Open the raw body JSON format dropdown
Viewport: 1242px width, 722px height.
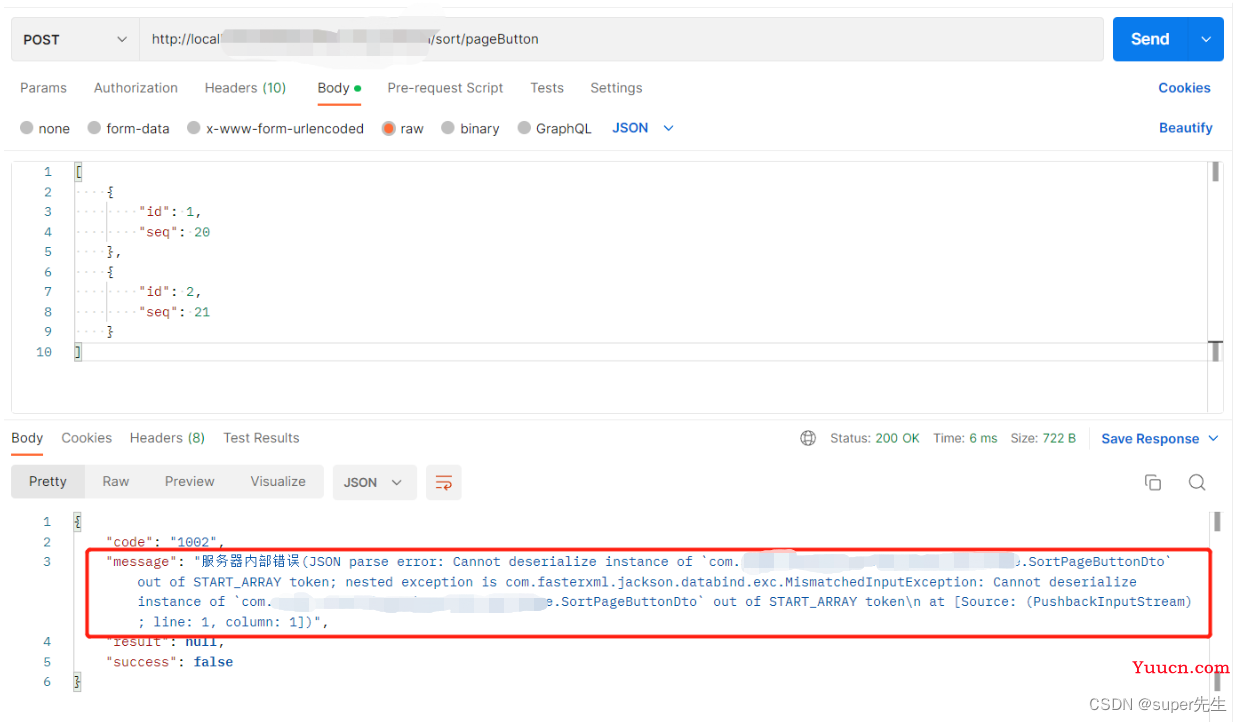pos(643,128)
